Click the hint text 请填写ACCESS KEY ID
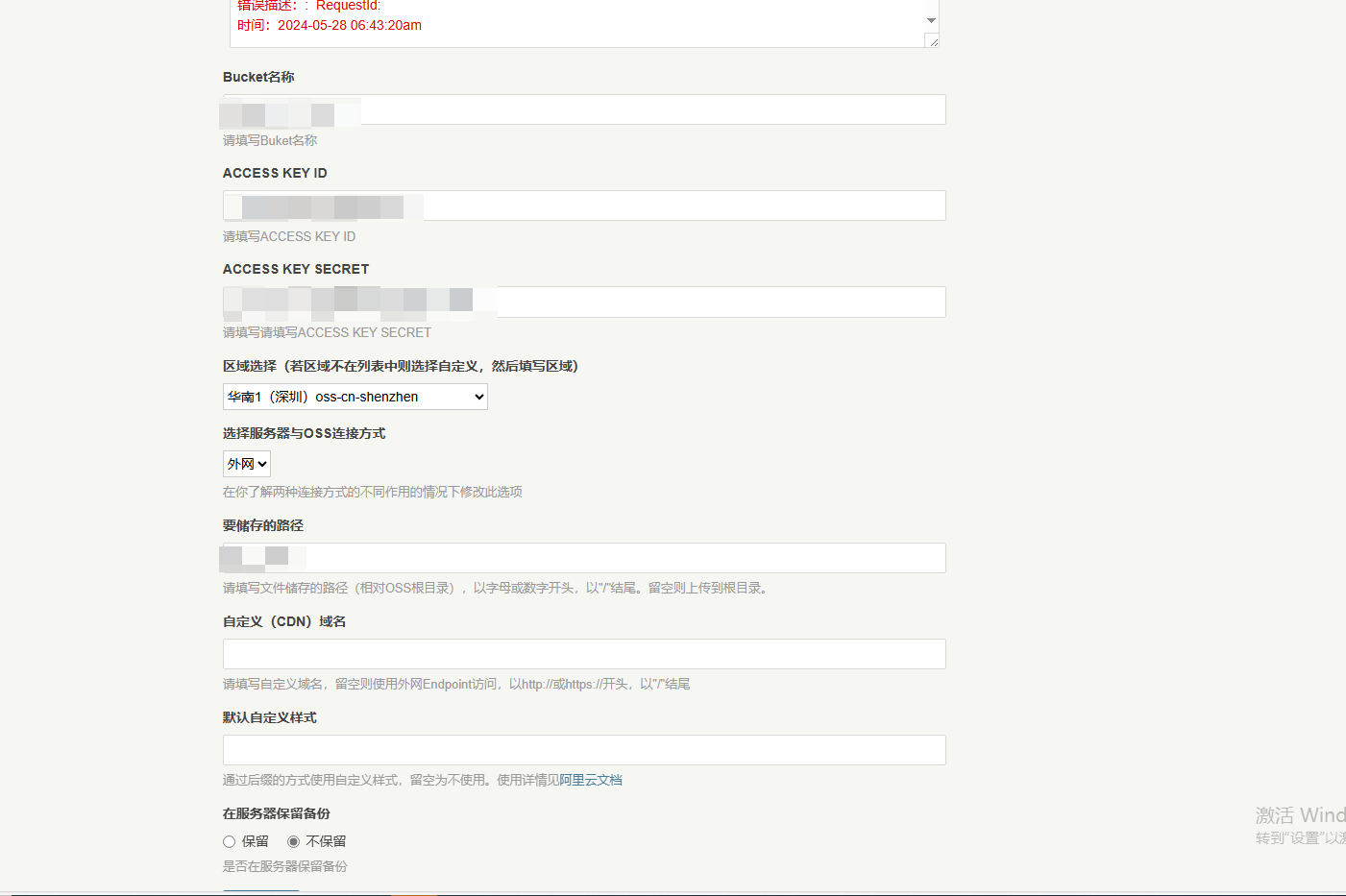The height and width of the screenshot is (896, 1346). click(289, 236)
